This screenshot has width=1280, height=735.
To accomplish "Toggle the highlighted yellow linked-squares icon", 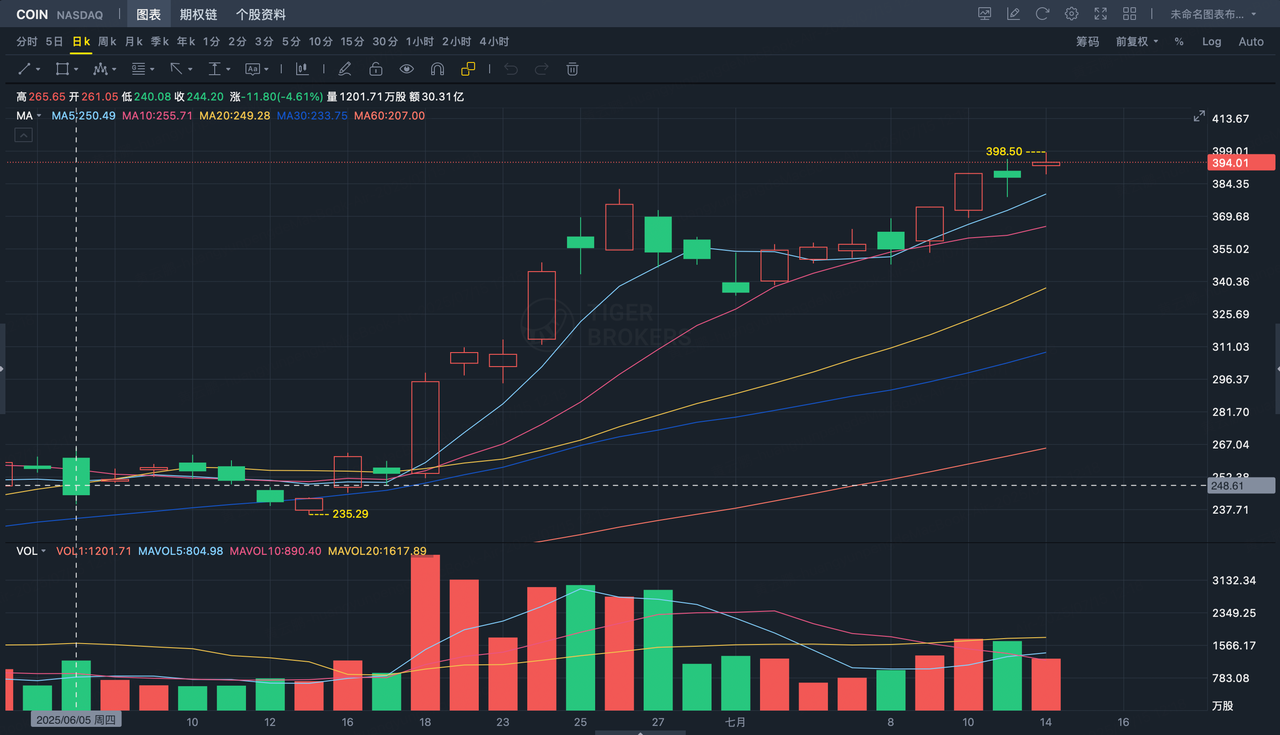I will 468,69.
